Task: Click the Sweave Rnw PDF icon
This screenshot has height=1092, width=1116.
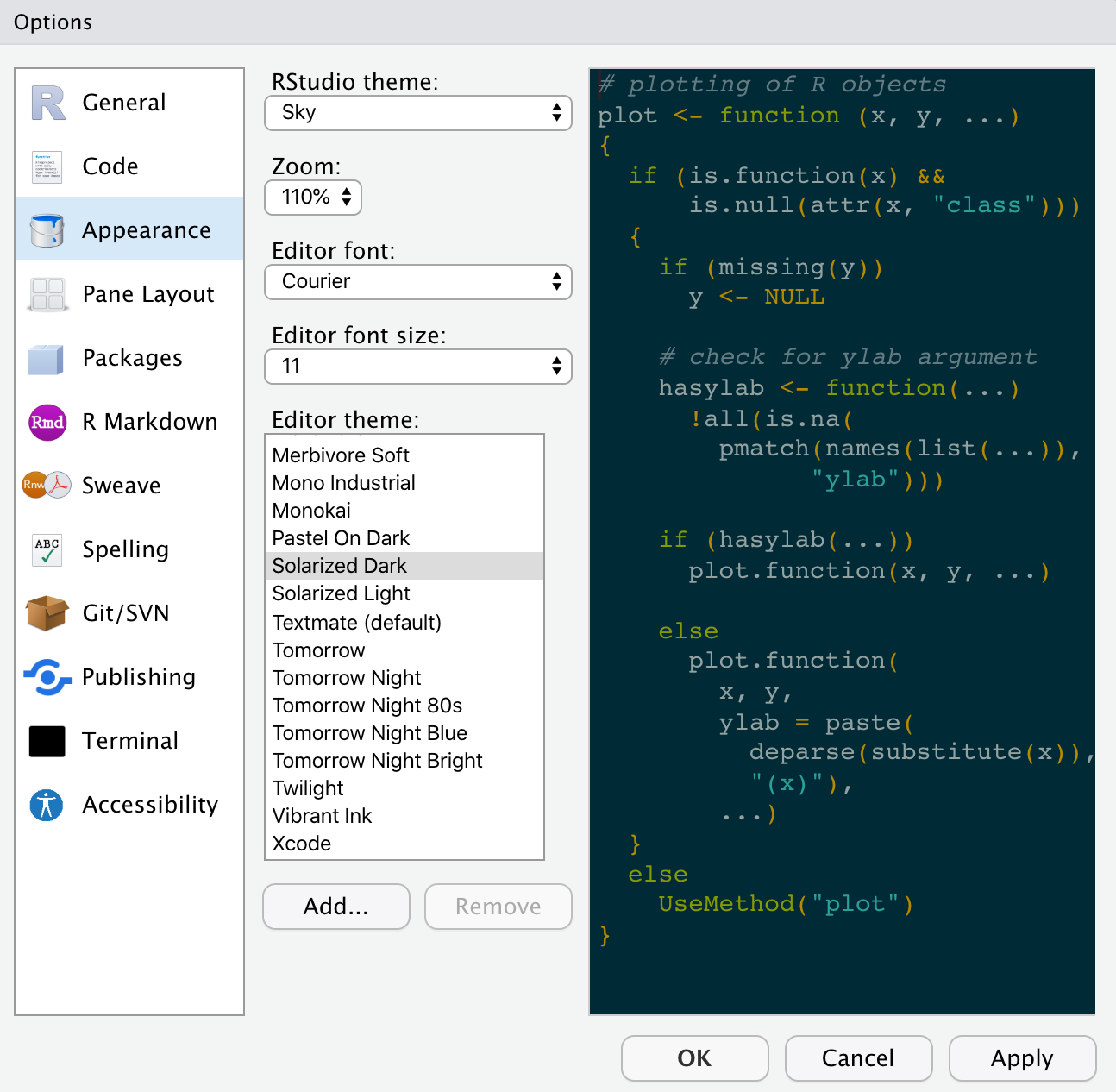Action: pyautogui.click(x=47, y=486)
